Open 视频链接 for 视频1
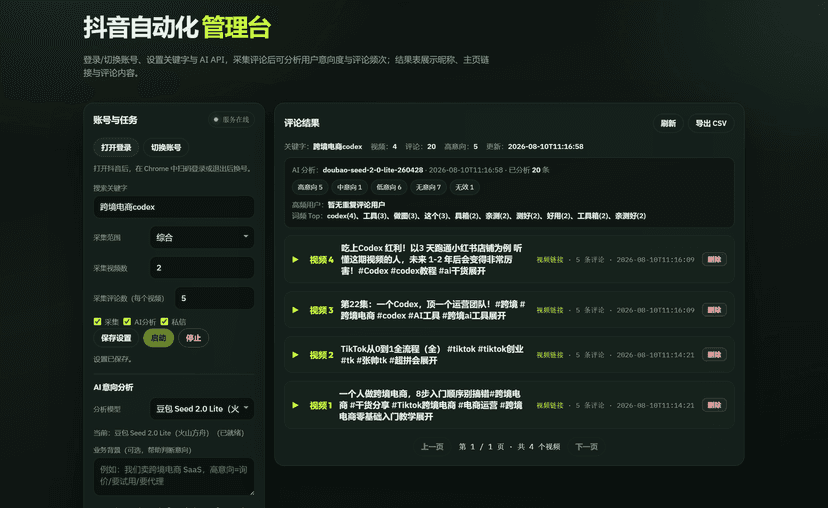The height and width of the screenshot is (508, 828). [x=550, y=406]
